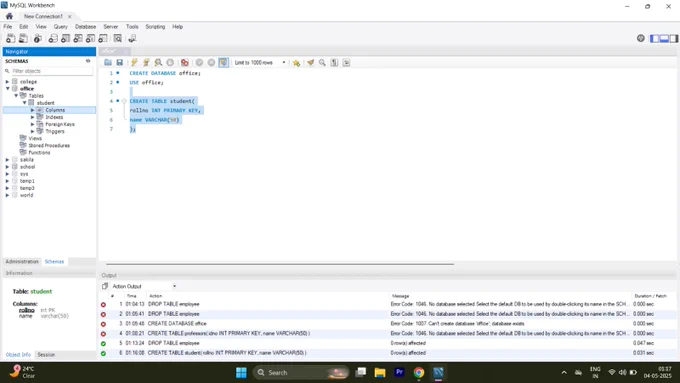
Task: Fold the CREATE TABLE block on line 4
Action: pyautogui.click(x=124, y=101)
